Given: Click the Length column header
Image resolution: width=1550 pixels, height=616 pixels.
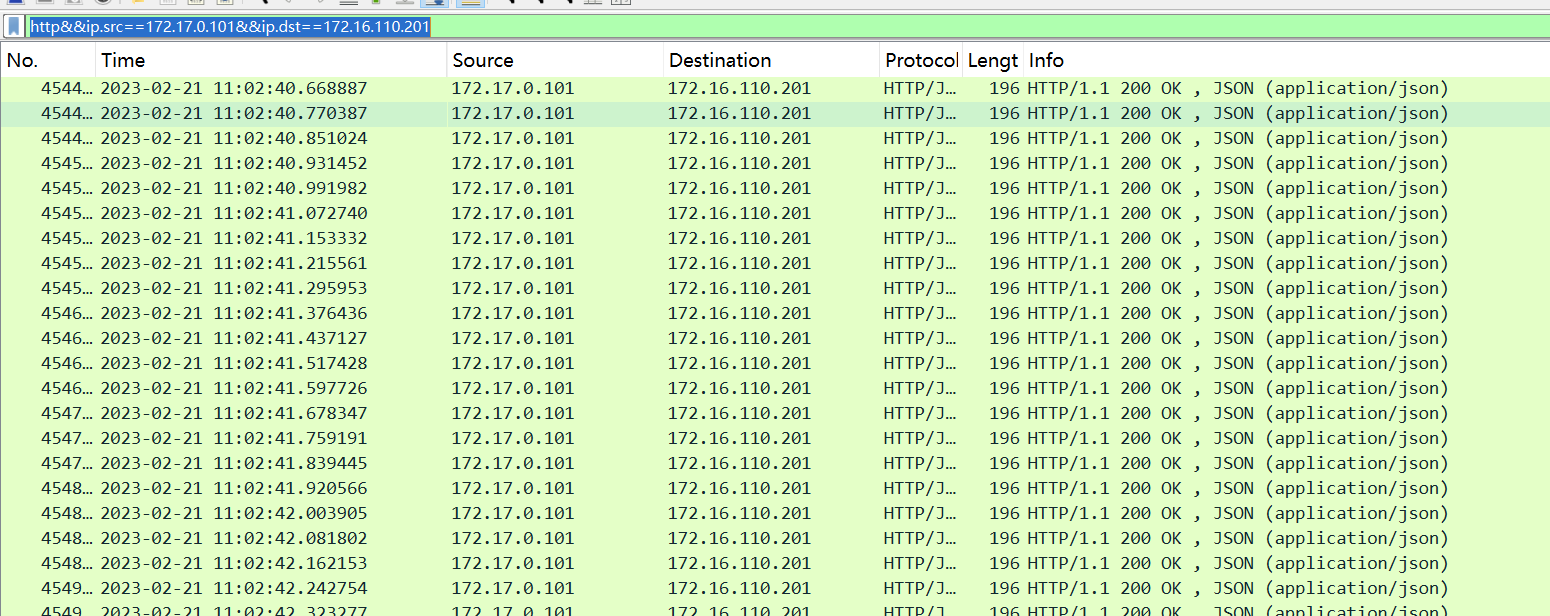Looking at the screenshot, I should pyautogui.click(x=992, y=61).
